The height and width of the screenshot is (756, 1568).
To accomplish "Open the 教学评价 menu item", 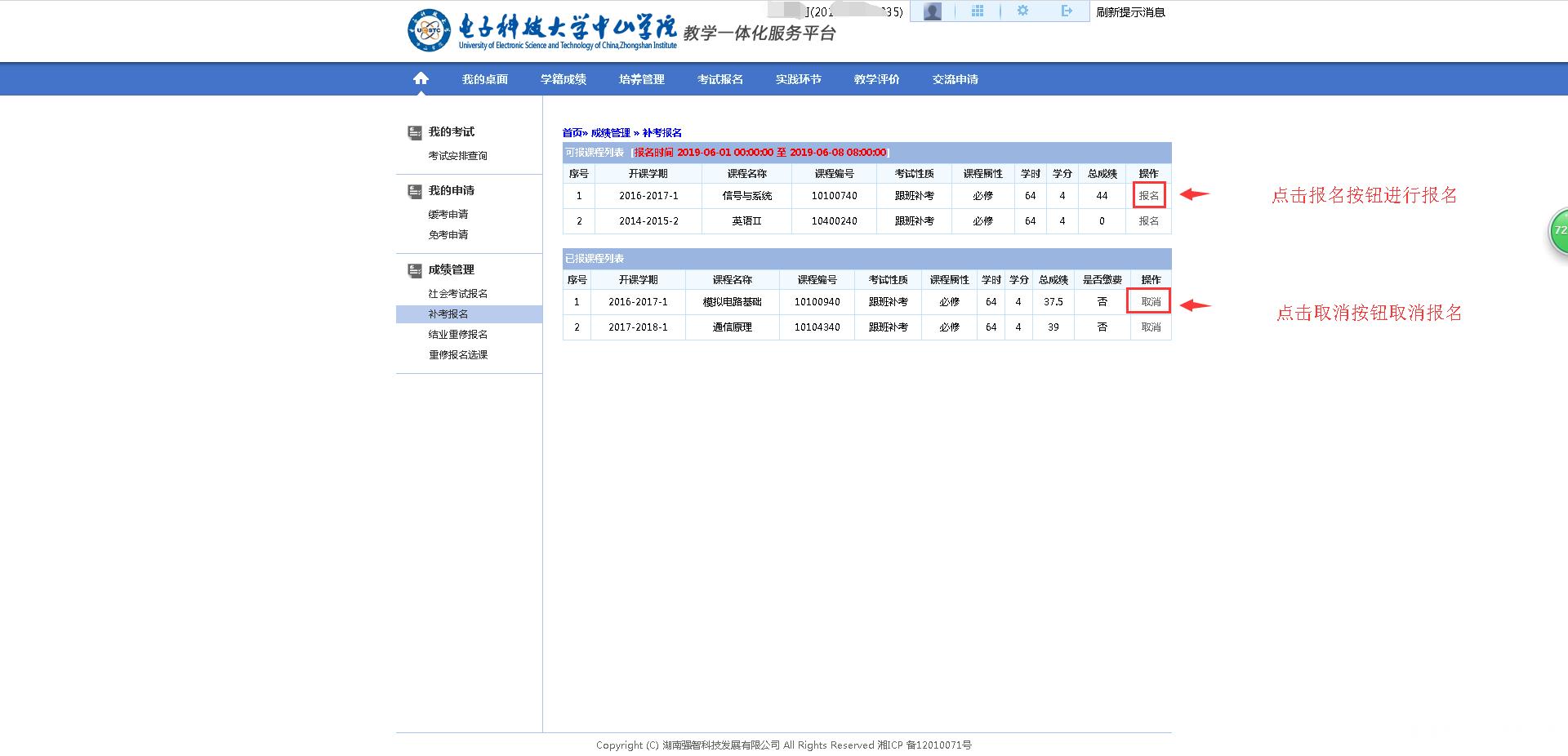I will point(876,79).
